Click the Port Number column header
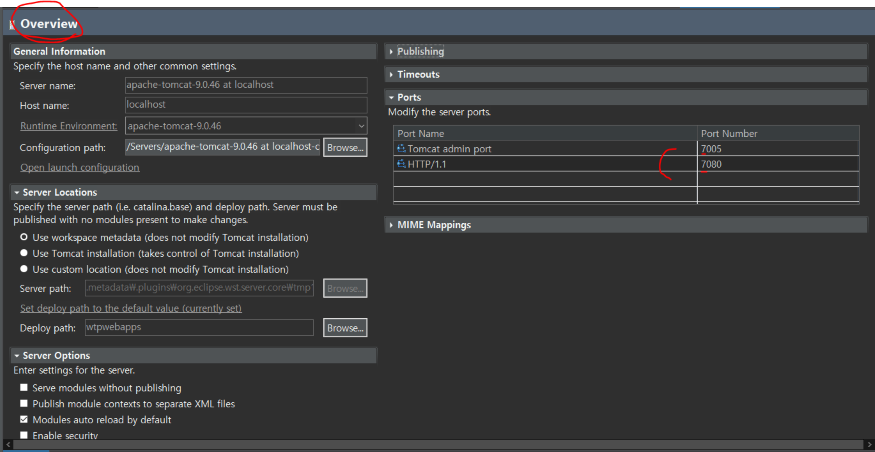The height and width of the screenshot is (452, 875). click(x=778, y=133)
